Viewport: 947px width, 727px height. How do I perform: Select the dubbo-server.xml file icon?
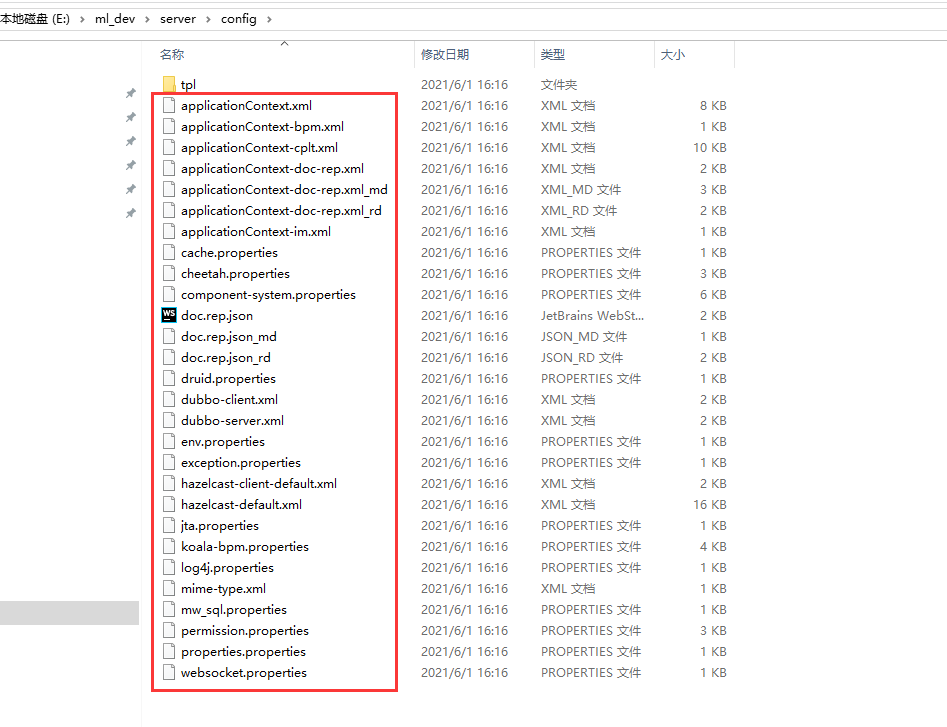tap(169, 420)
